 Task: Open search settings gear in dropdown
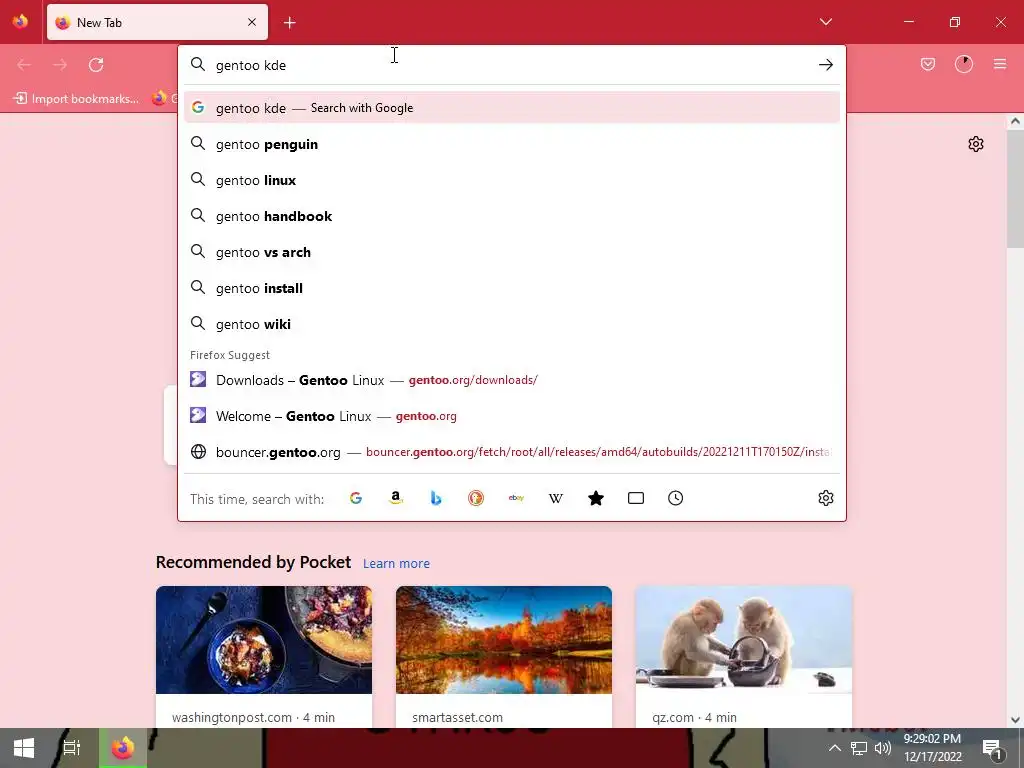[x=825, y=498]
